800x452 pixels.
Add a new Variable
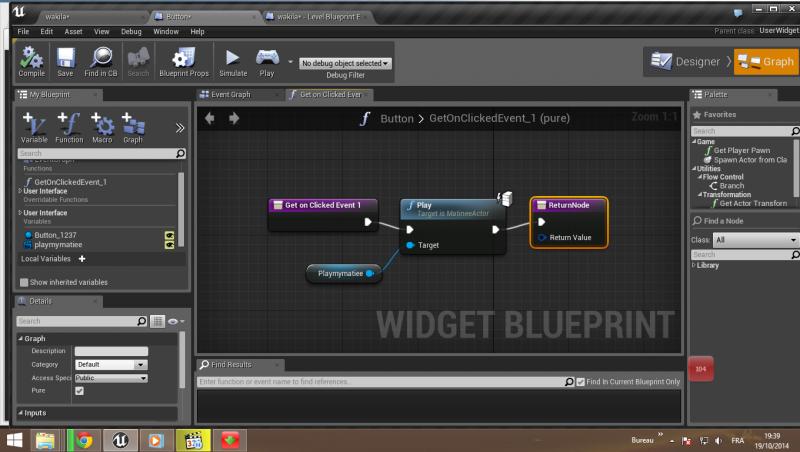[34, 128]
